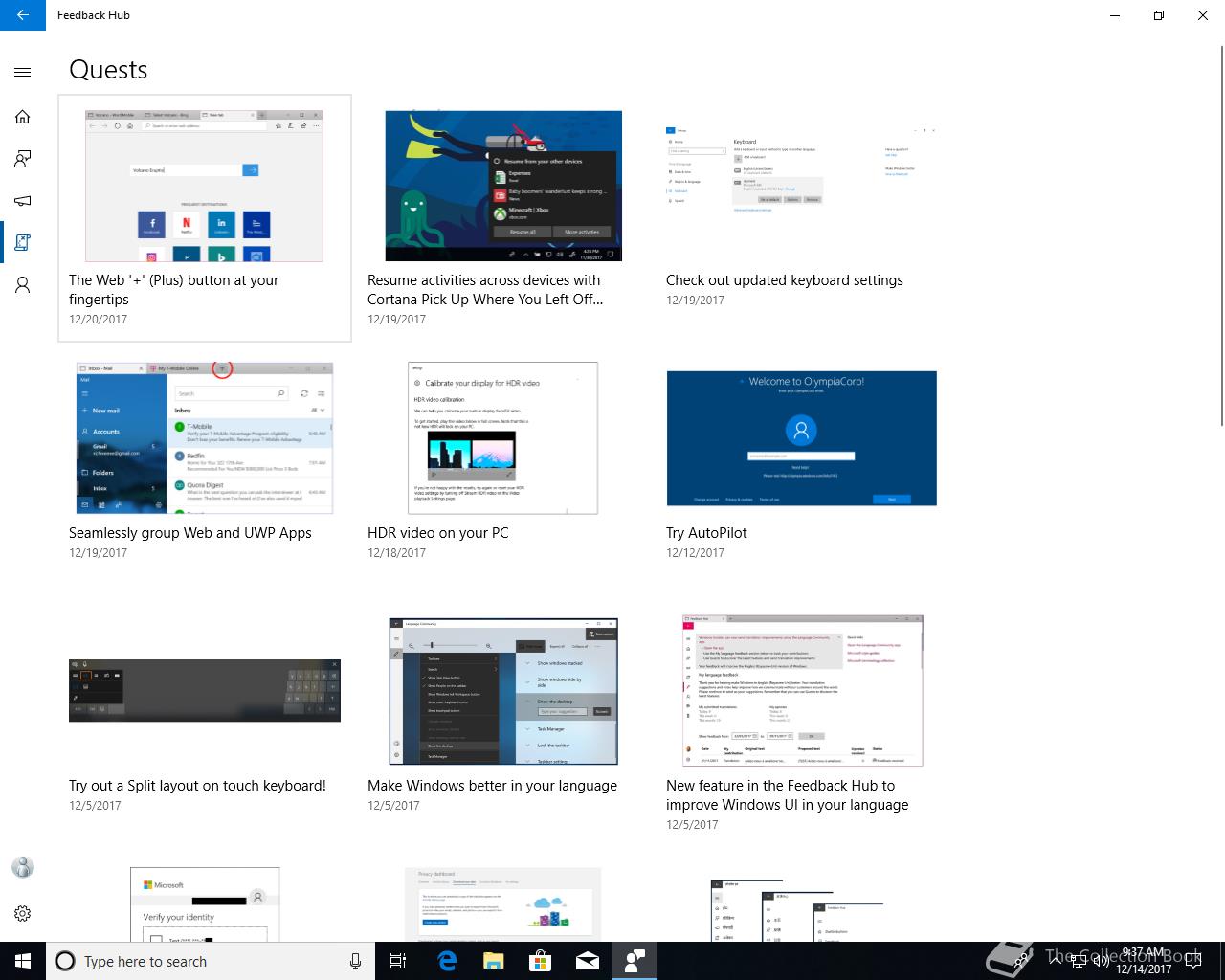Screen dimensions: 1225x980
Task: Open the Web '+' (Plus) button quest thumbnail
Action: click(x=204, y=186)
